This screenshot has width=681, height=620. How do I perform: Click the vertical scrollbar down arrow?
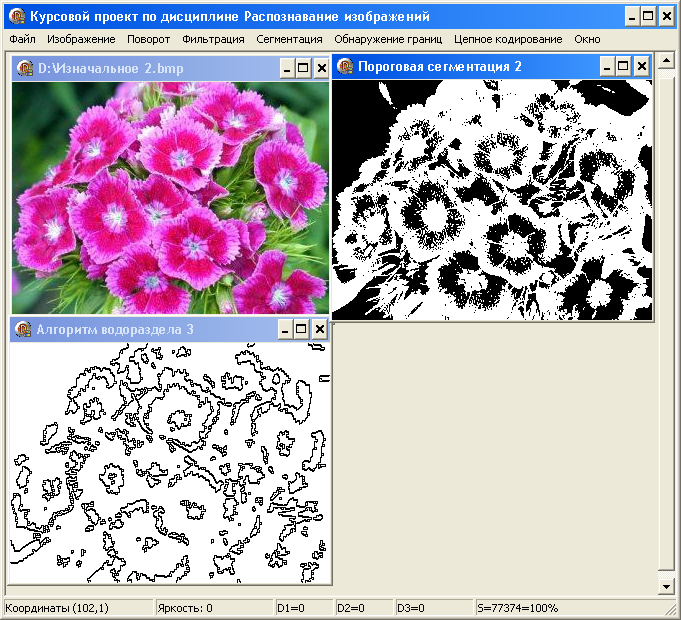pyautogui.click(x=666, y=587)
